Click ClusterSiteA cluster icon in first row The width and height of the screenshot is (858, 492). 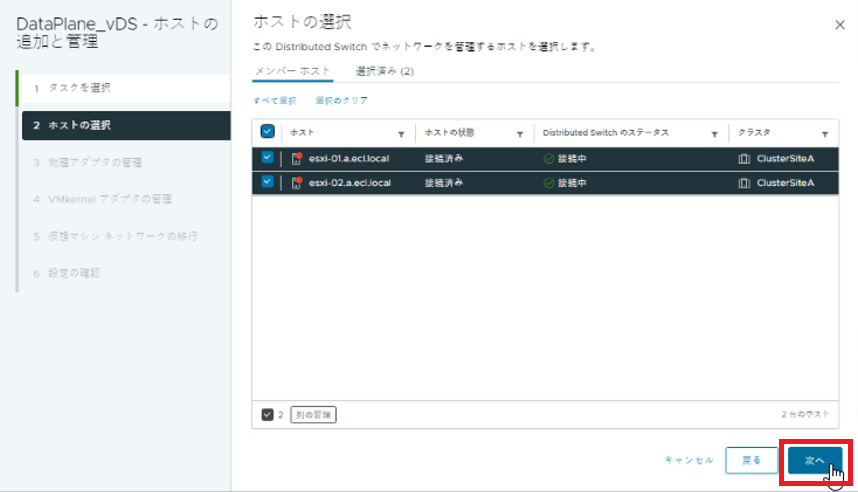[743, 158]
